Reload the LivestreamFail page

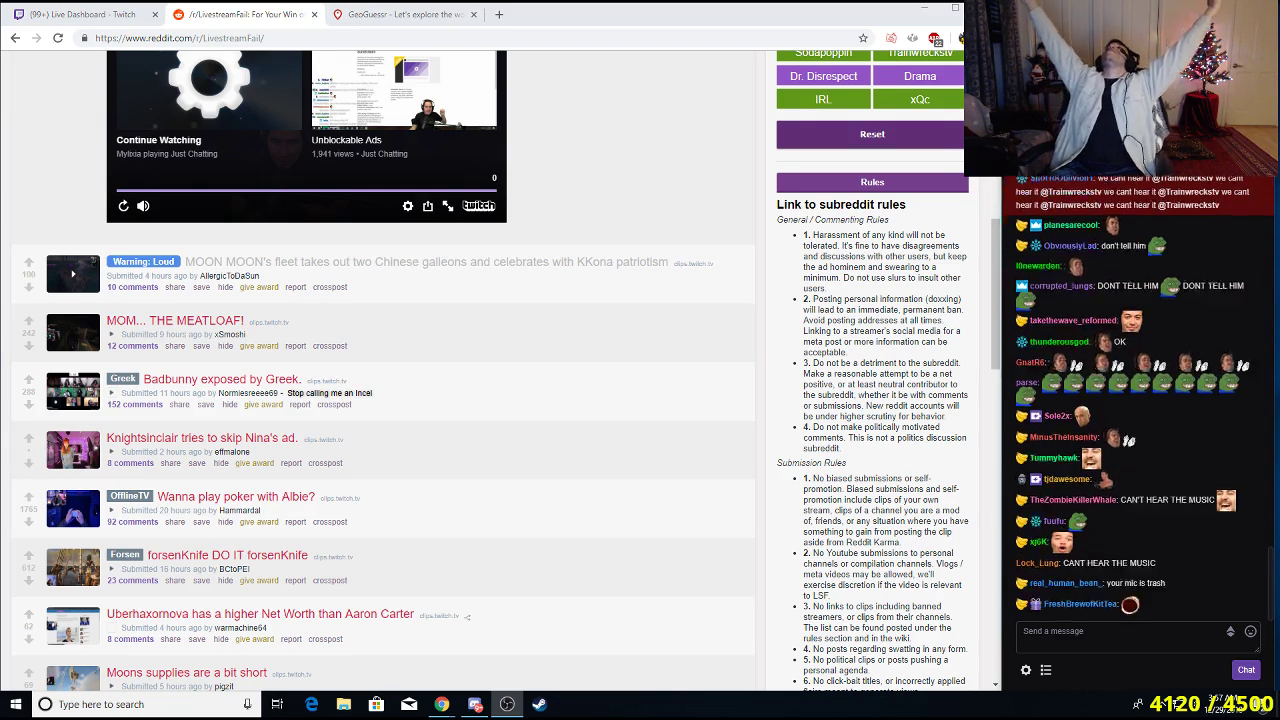(x=58, y=38)
